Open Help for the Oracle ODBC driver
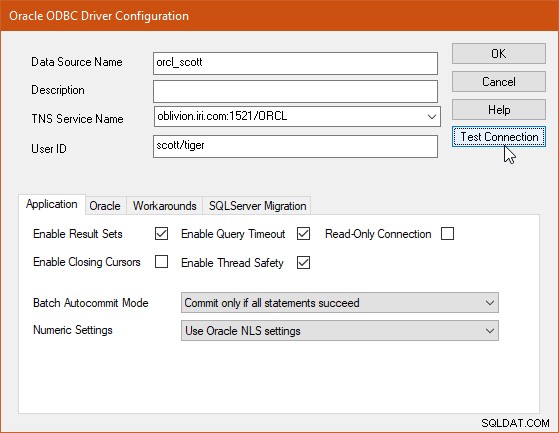The height and width of the screenshot is (433, 559). pos(498,109)
